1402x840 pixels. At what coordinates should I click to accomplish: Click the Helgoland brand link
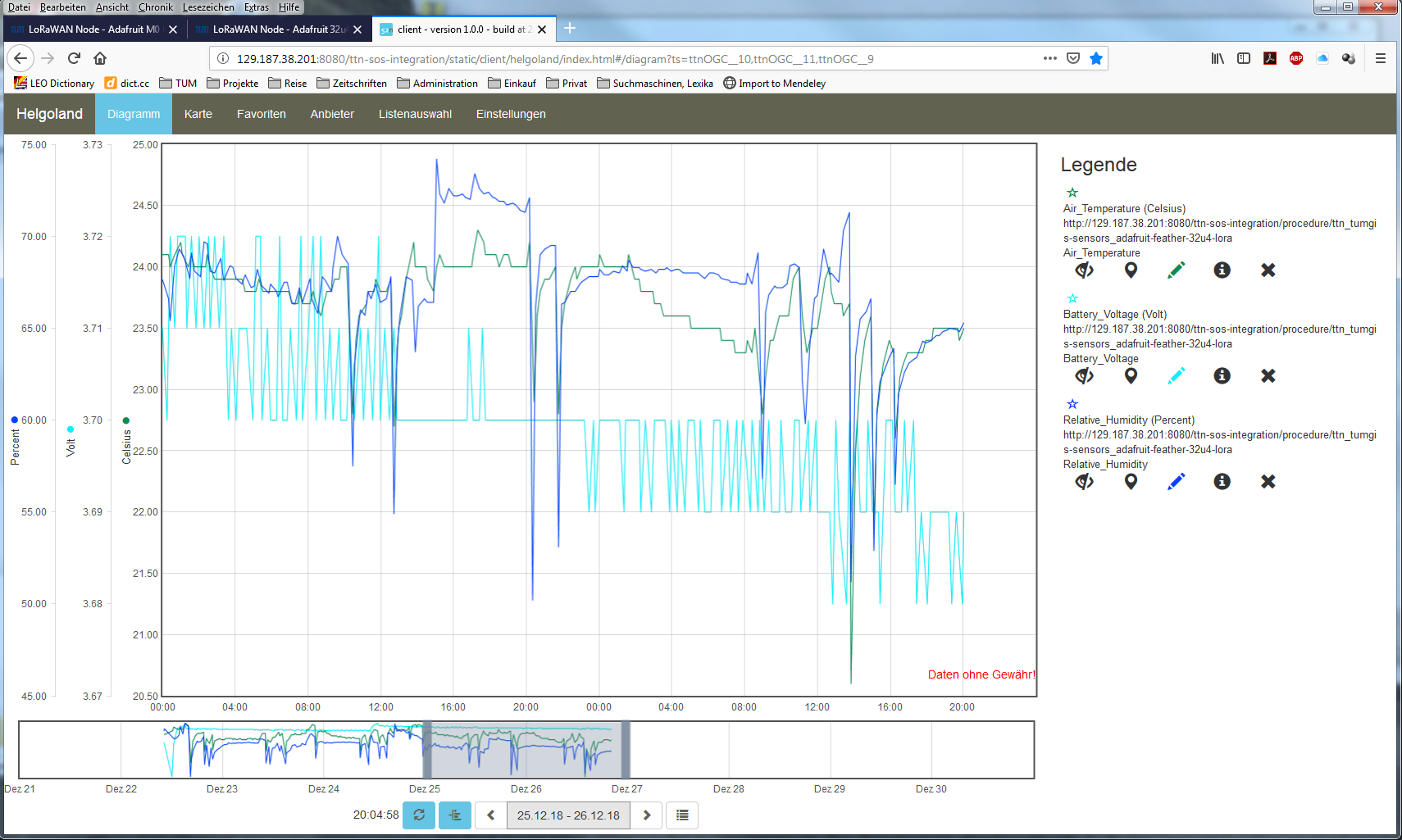(49, 114)
